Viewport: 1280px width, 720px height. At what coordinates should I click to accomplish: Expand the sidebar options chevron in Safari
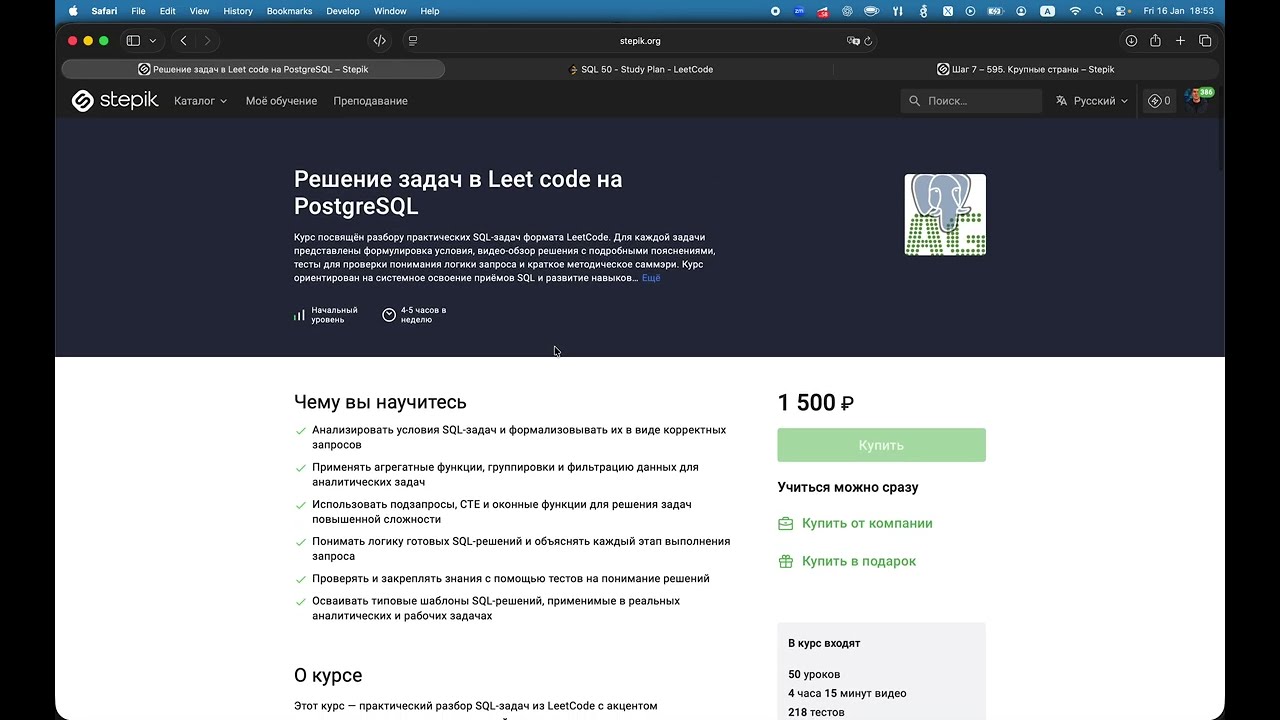(153, 41)
